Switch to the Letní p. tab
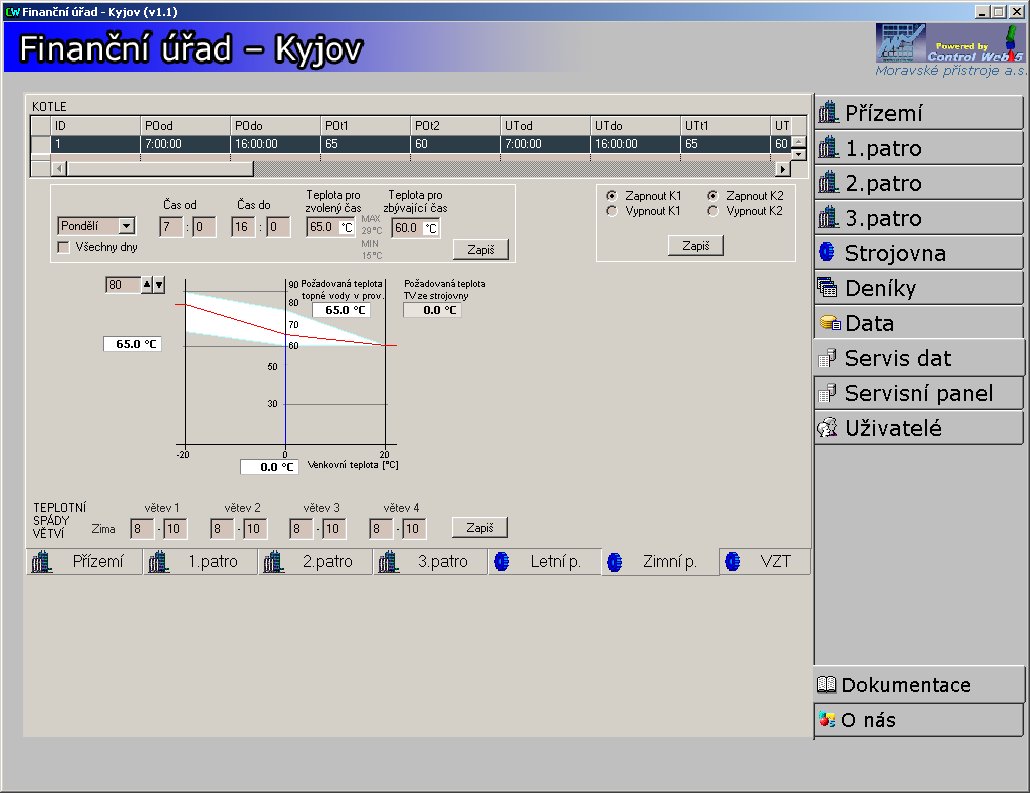Viewport: 1030px width, 793px height. click(x=544, y=562)
